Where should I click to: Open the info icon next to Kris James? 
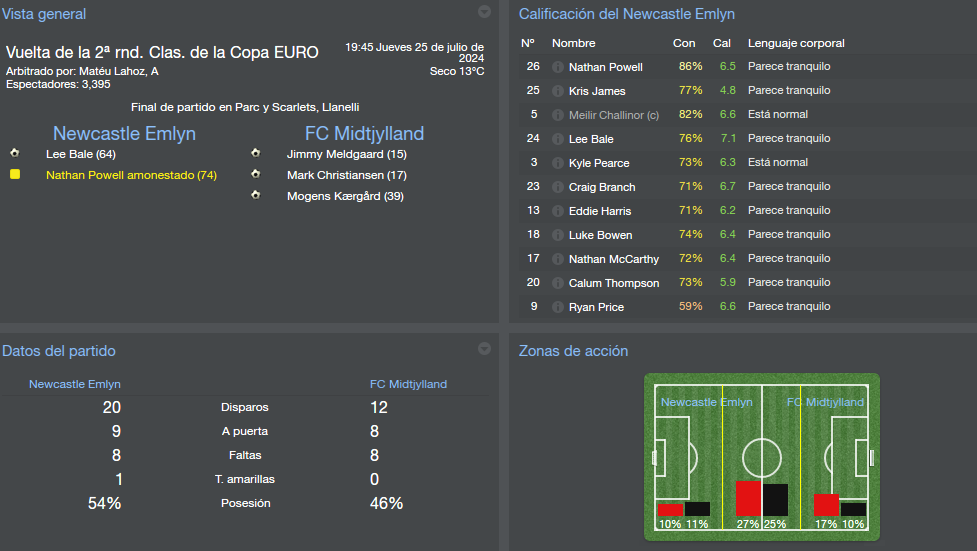(558, 91)
